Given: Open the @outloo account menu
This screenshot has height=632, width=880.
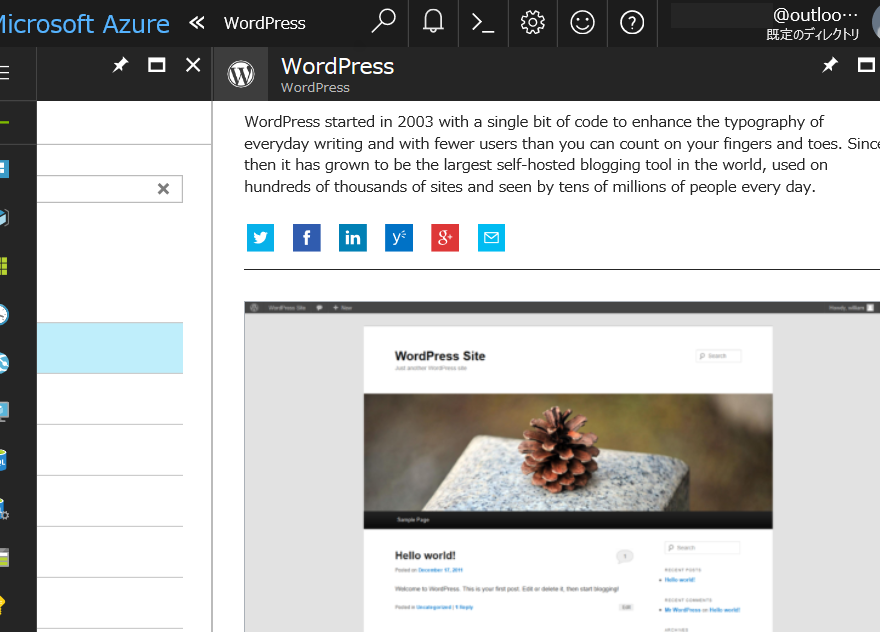Looking at the screenshot, I should click(812, 24).
